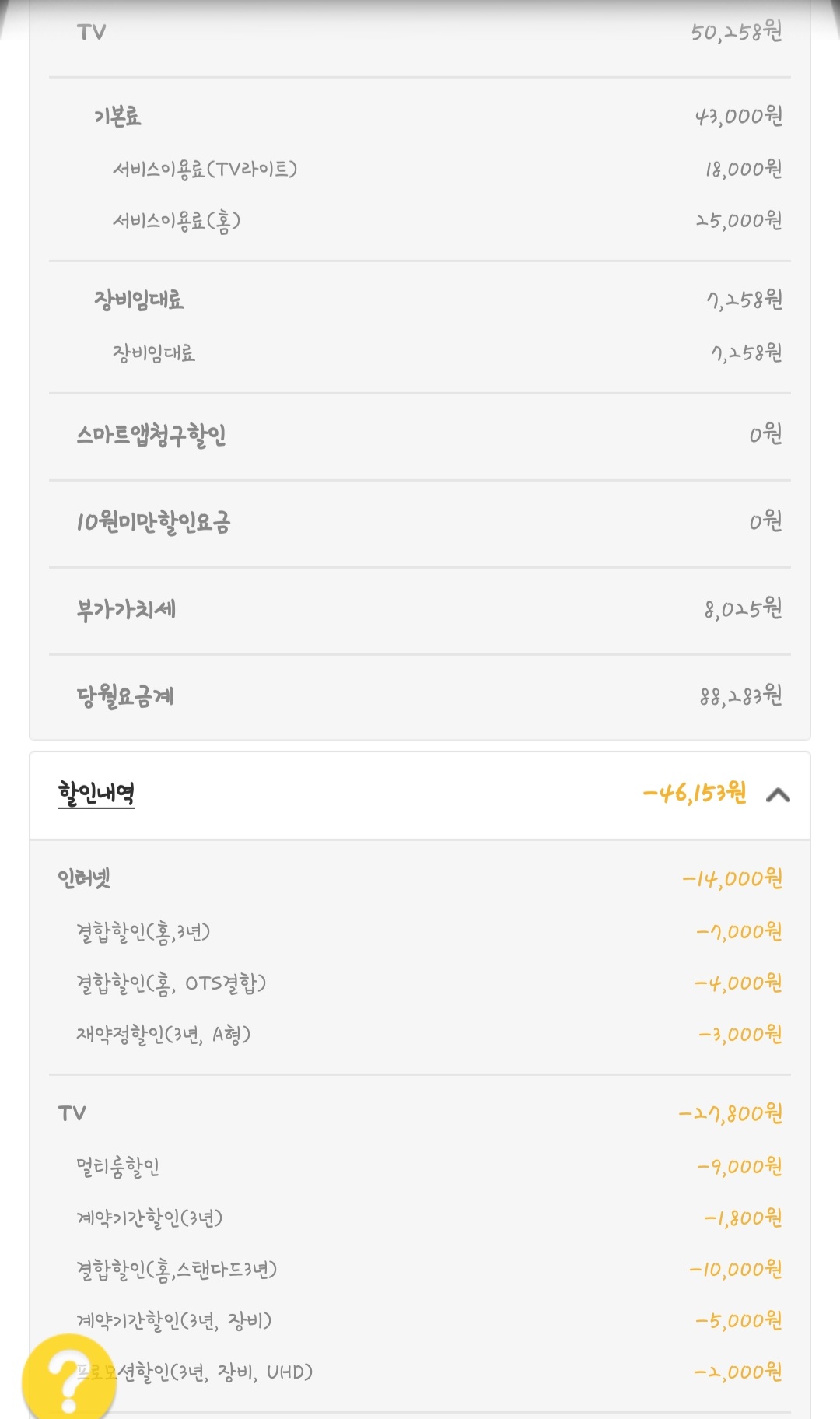
Task: Select the 인터넷 discount category heading
Action: coord(84,879)
